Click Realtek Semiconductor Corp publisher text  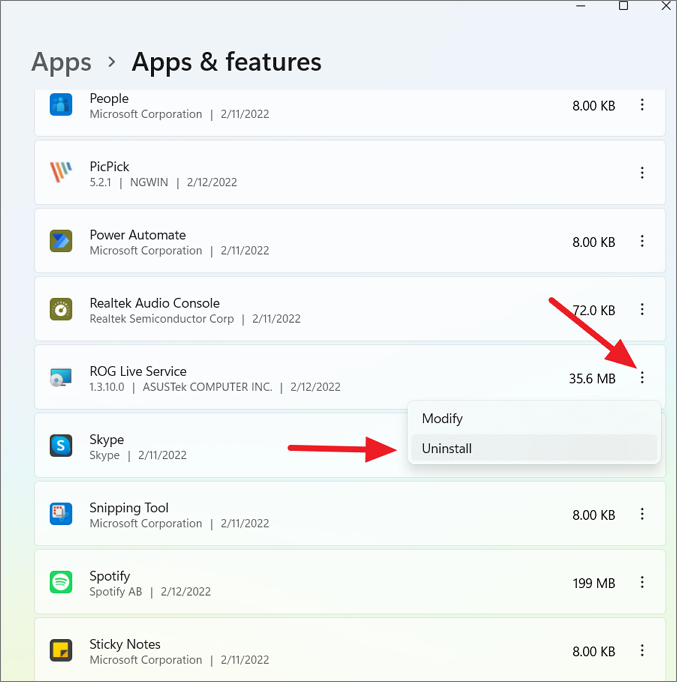[x=162, y=319]
